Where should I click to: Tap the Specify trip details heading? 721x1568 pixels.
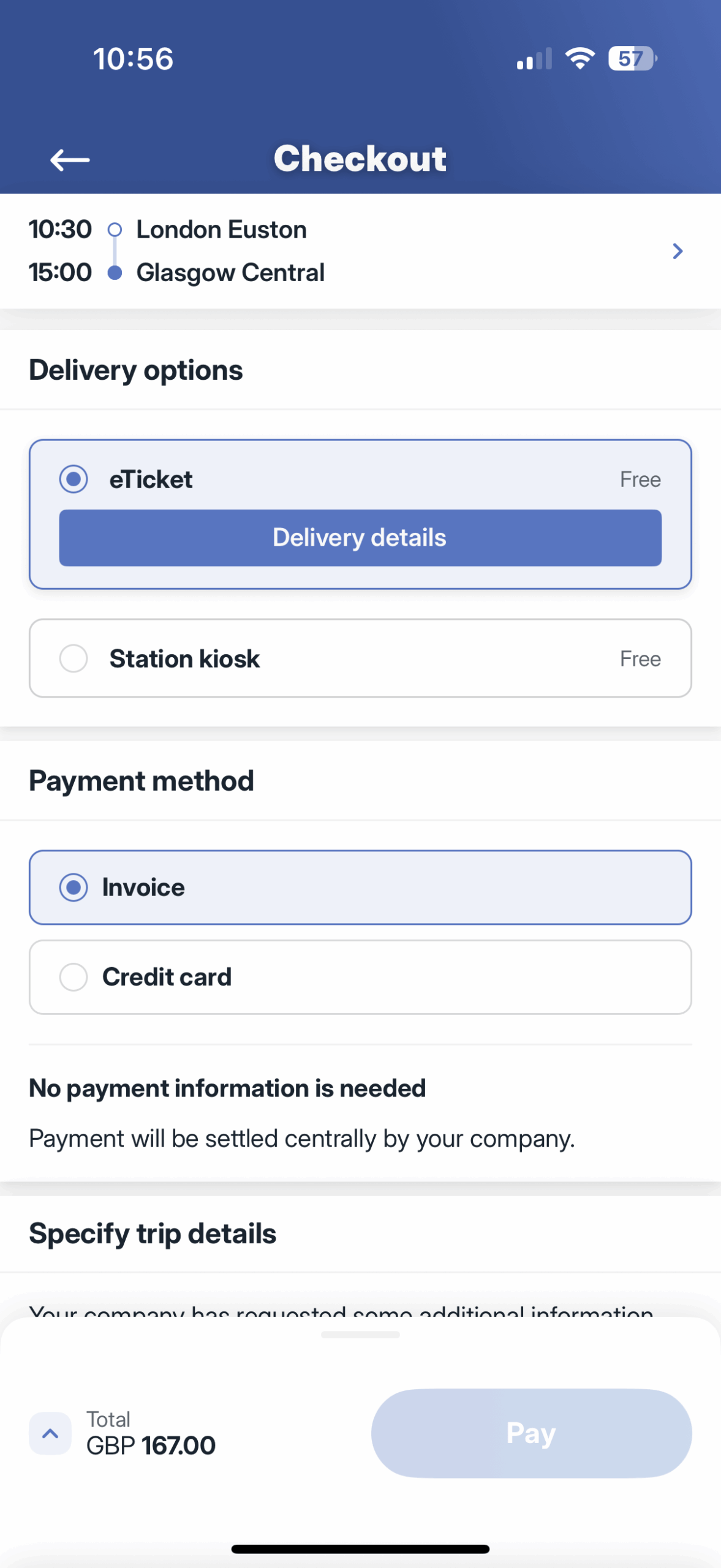153,1234
